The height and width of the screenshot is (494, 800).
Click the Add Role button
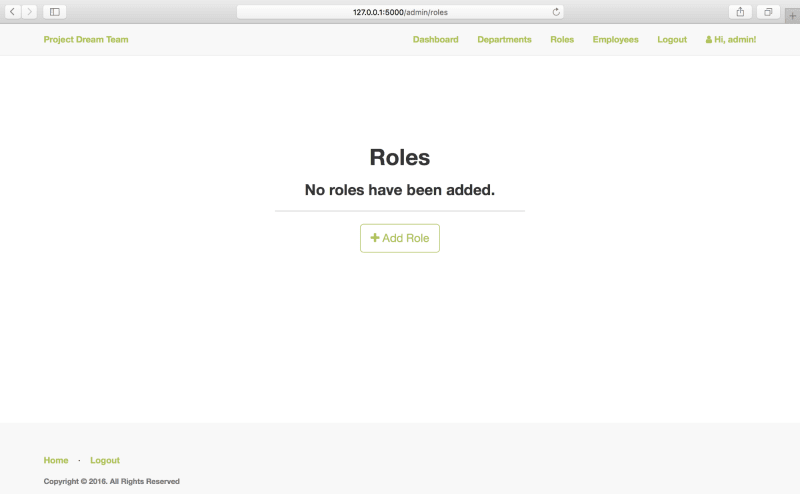tap(400, 238)
